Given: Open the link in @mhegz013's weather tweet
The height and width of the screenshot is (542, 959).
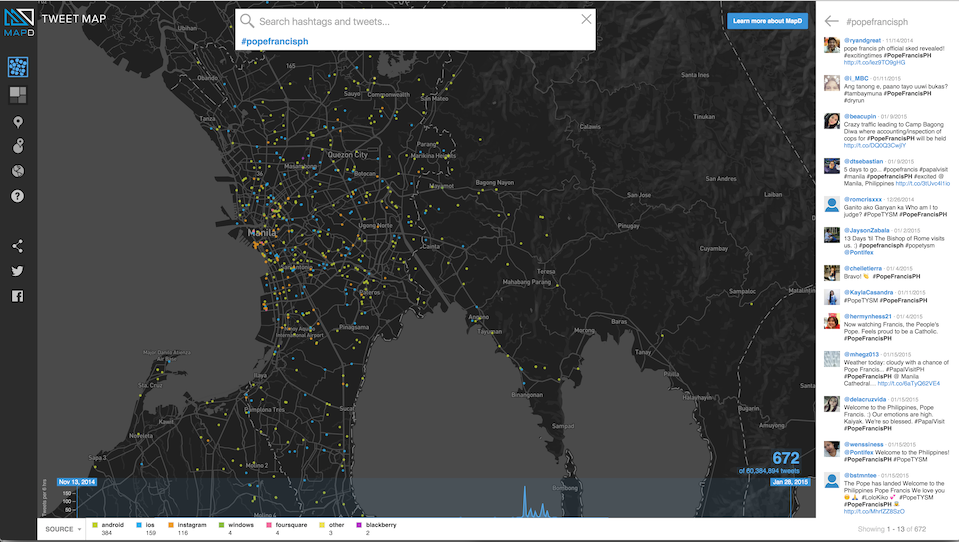Looking at the screenshot, I should point(909,384).
